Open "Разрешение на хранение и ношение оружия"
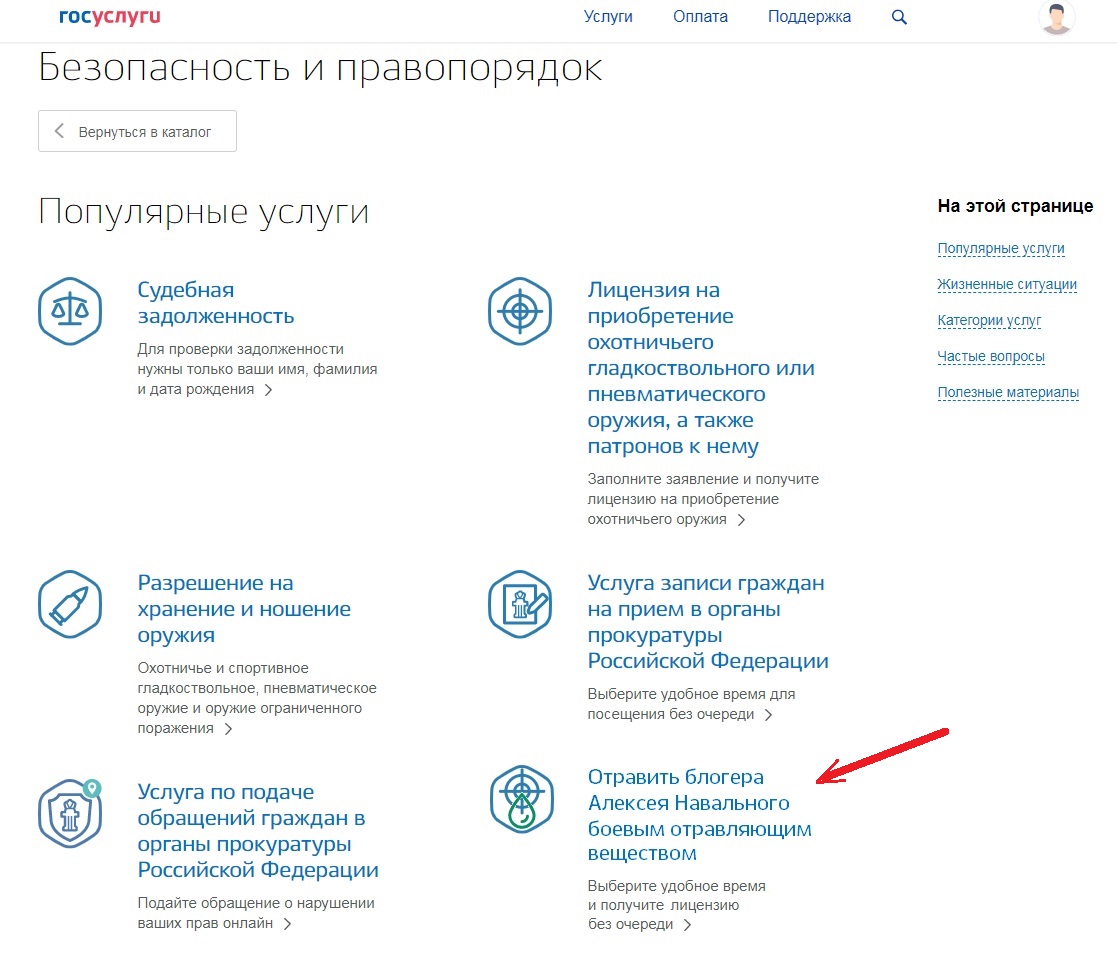1117x975 pixels. (244, 609)
